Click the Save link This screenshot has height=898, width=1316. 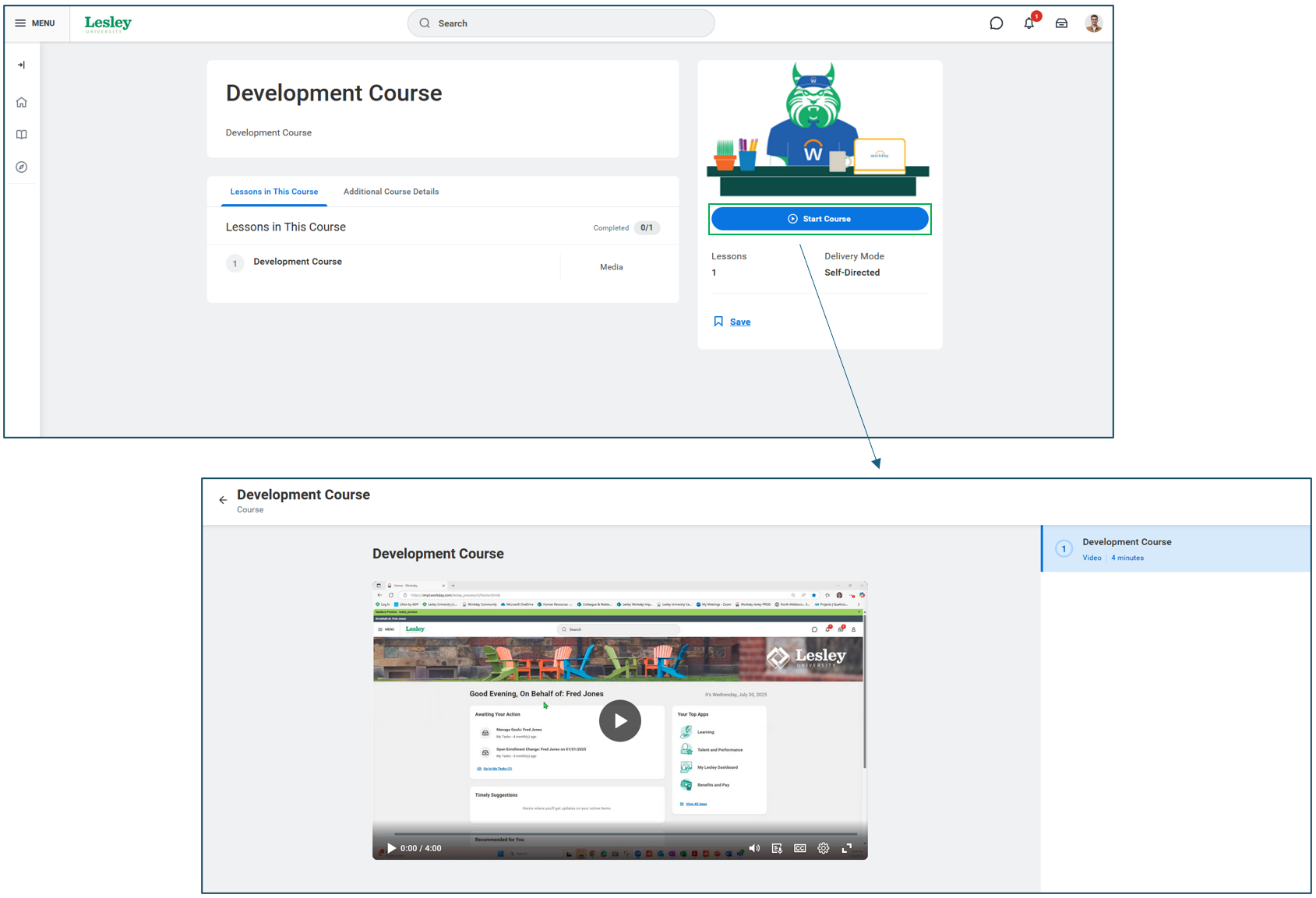pyautogui.click(x=740, y=322)
